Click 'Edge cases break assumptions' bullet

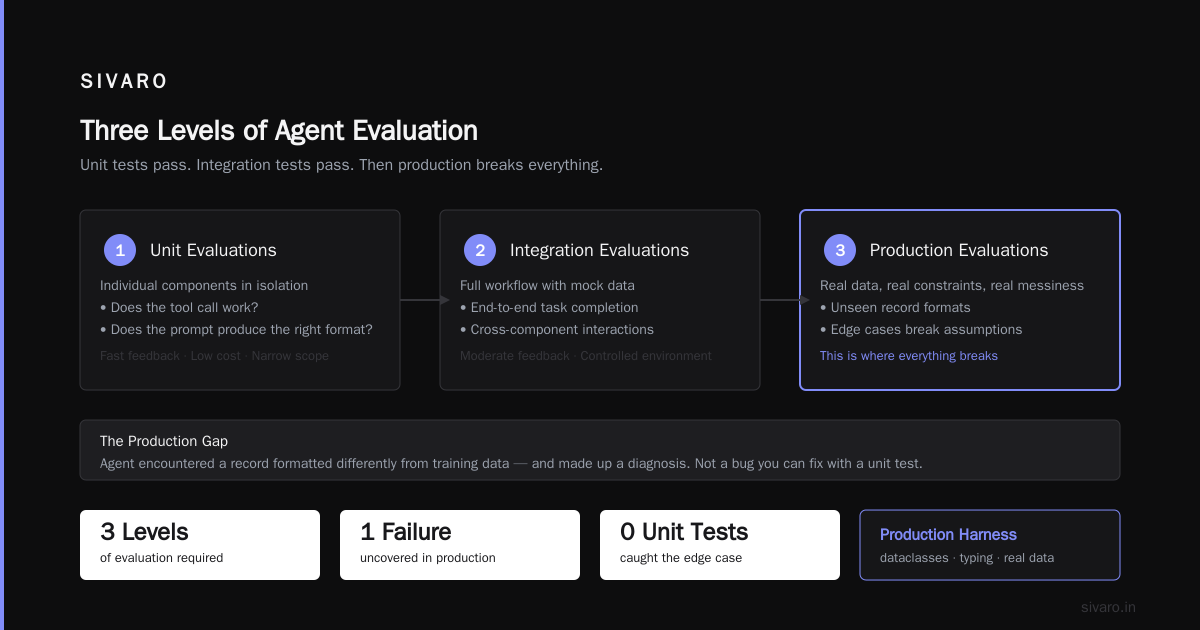(x=921, y=330)
